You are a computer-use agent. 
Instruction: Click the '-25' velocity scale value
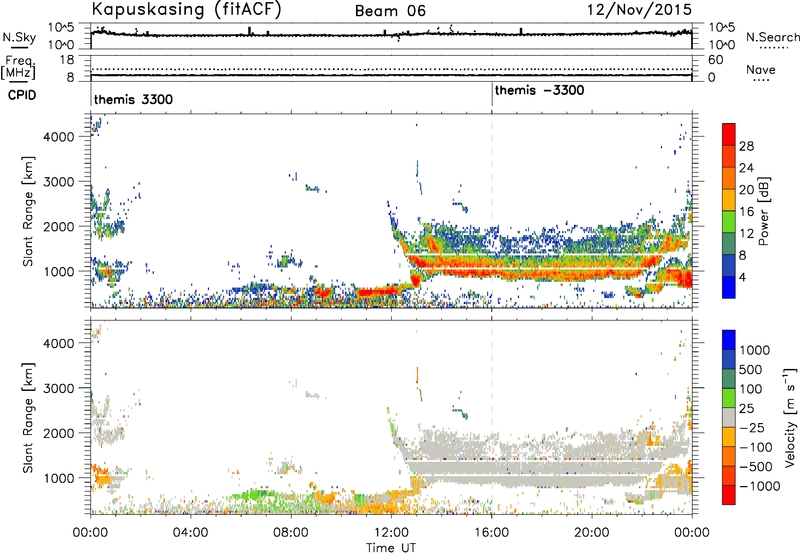[752, 428]
